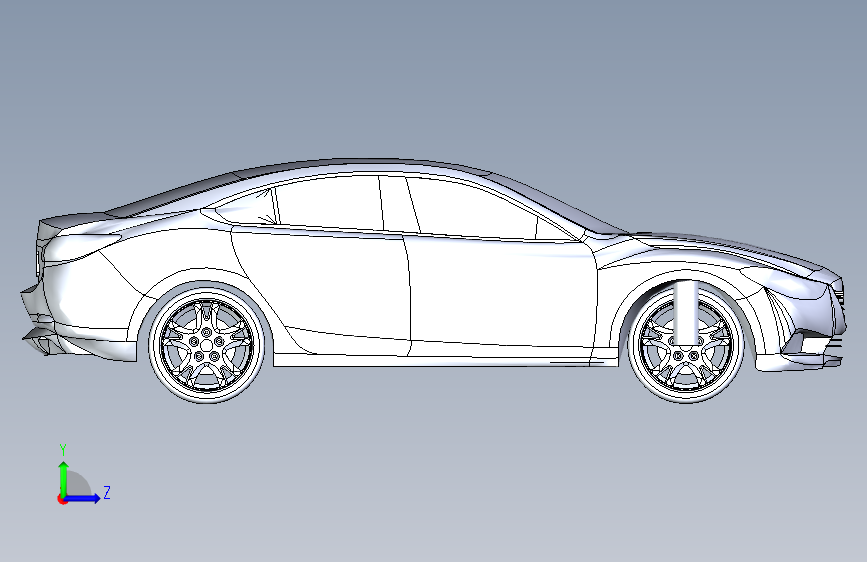Click the red X axis origin dot of the triad
Viewport: 867px width, 562px height.
(61, 499)
